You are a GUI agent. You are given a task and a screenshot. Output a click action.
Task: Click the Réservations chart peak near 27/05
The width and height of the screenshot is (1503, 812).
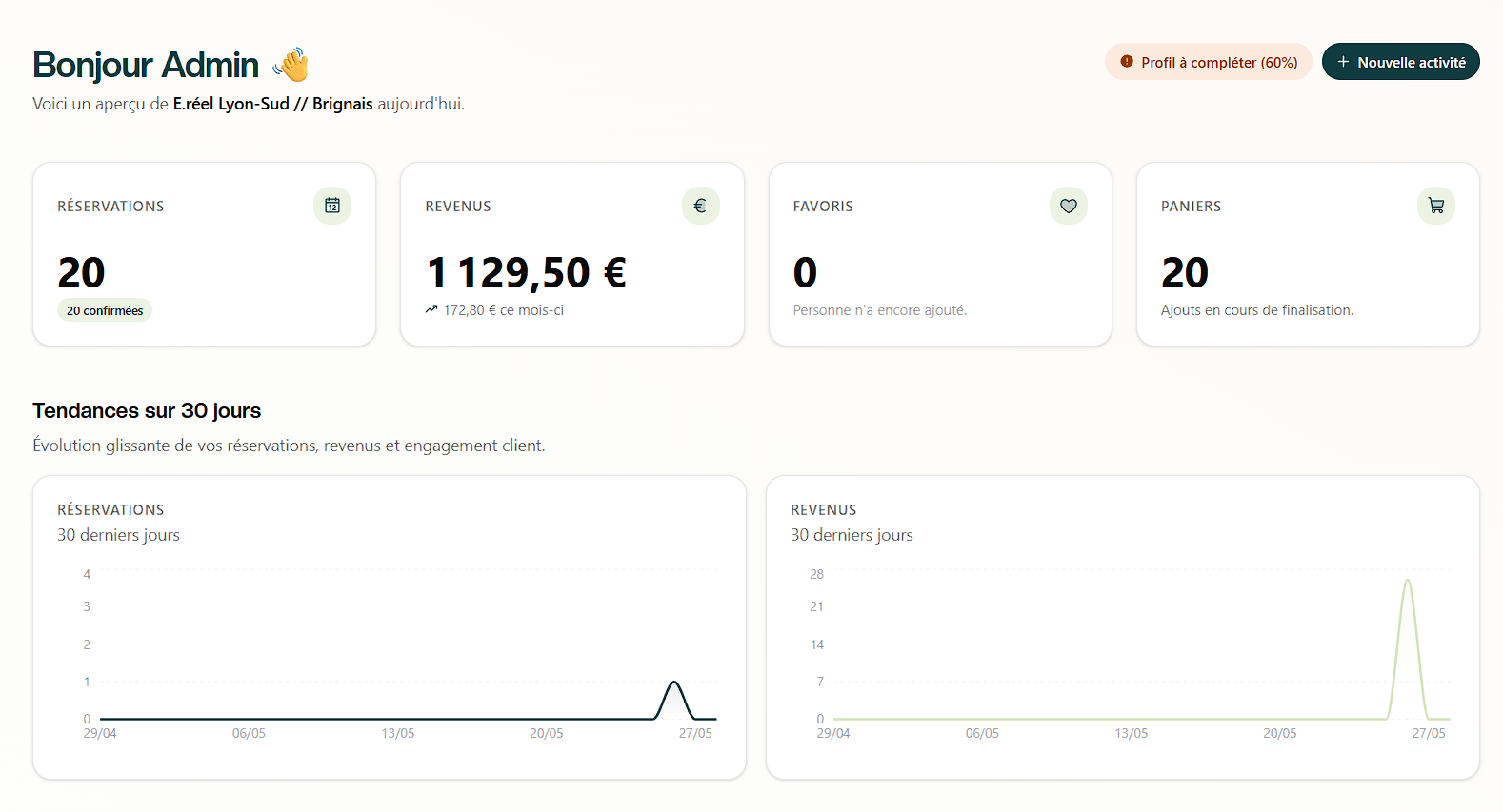click(x=674, y=683)
